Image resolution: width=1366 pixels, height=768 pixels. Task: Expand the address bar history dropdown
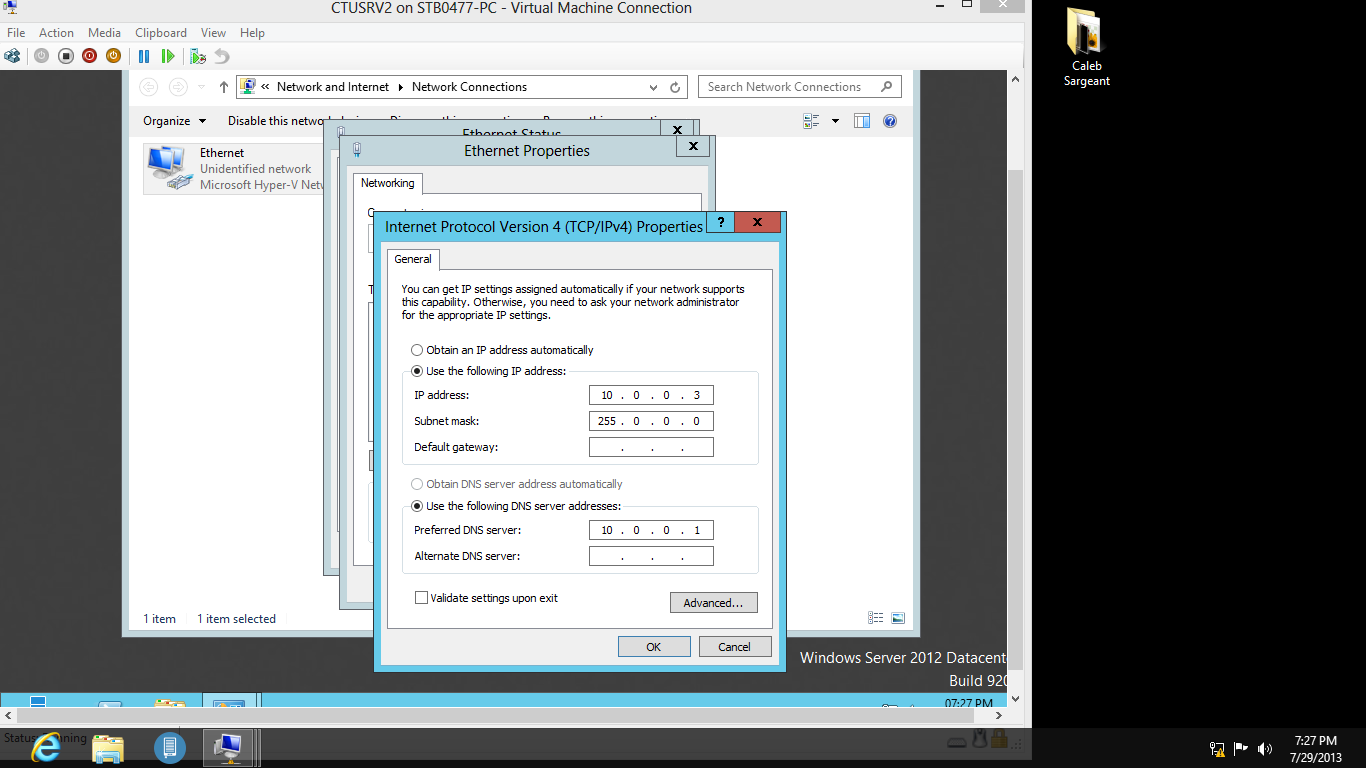tap(654, 87)
